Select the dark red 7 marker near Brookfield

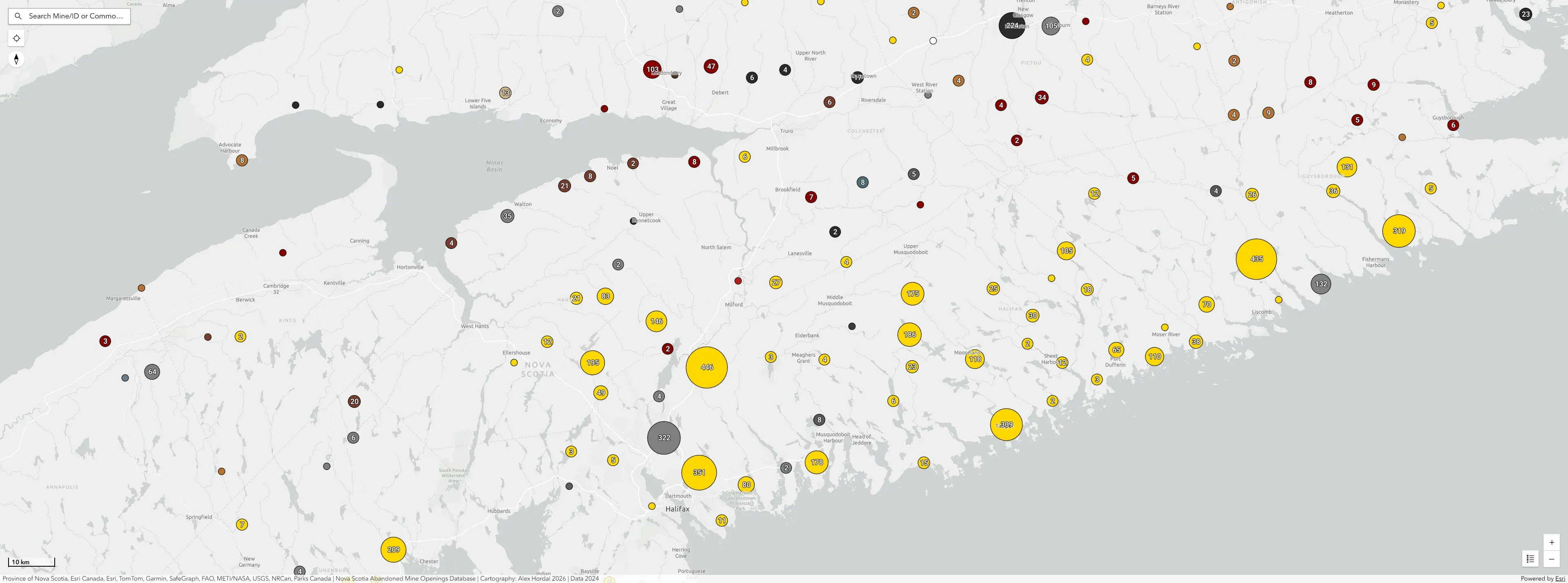[x=810, y=197]
